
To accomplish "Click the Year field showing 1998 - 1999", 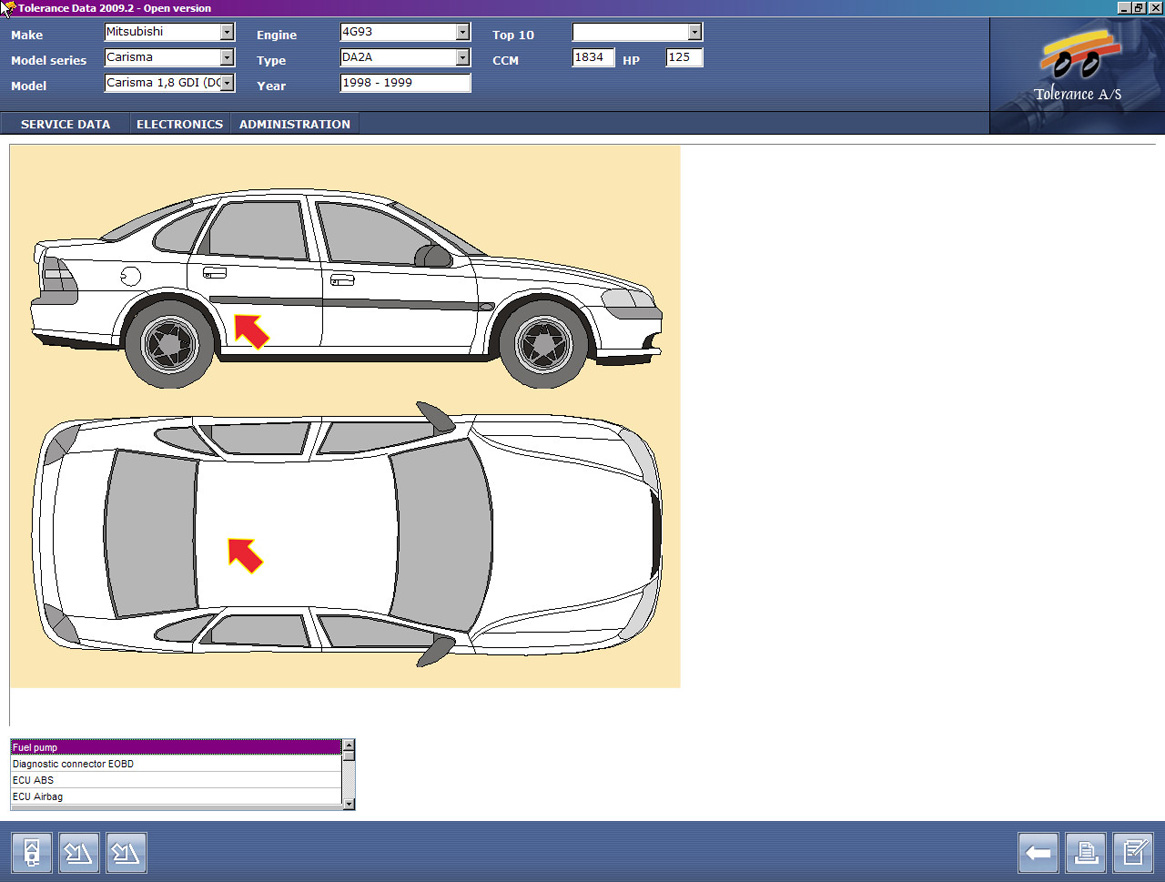I will click(405, 84).
